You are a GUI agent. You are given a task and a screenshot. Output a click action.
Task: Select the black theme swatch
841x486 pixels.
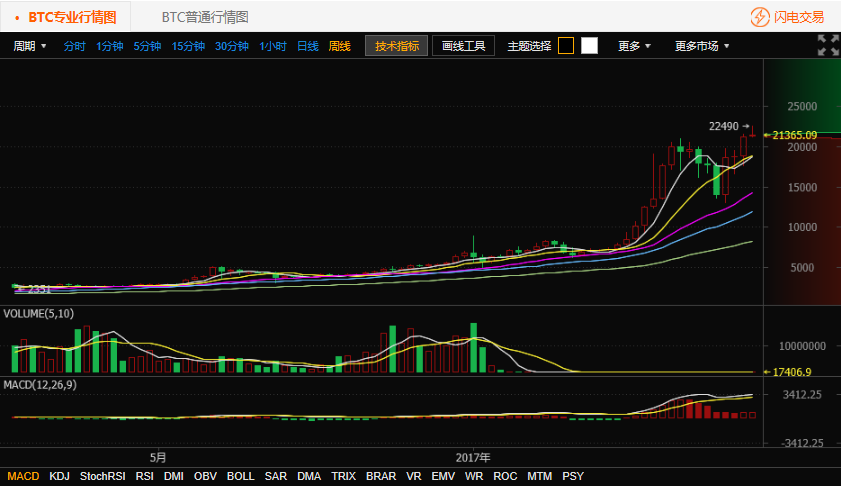coord(566,46)
